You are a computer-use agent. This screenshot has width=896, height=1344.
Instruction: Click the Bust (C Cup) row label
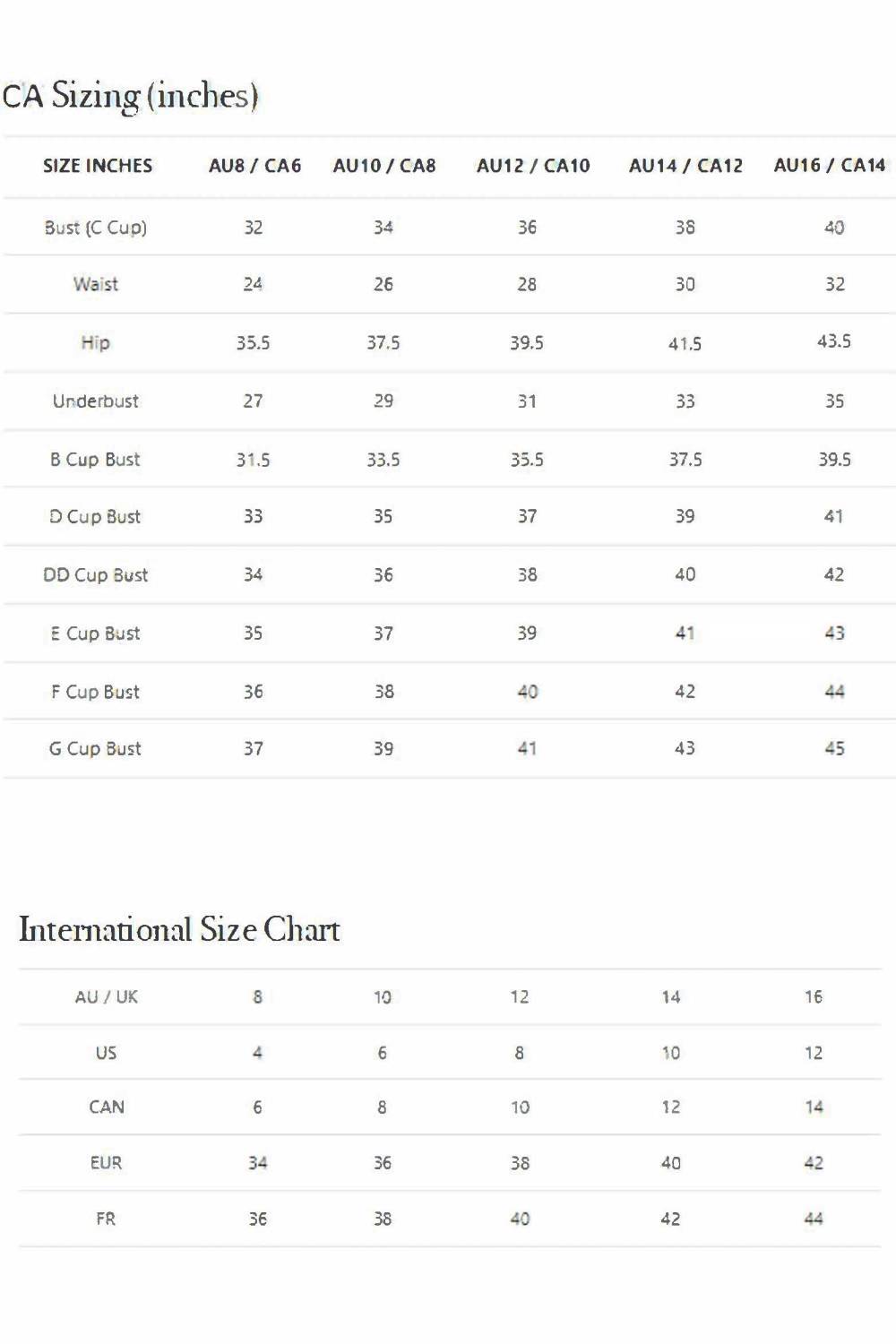click(96, 228)
